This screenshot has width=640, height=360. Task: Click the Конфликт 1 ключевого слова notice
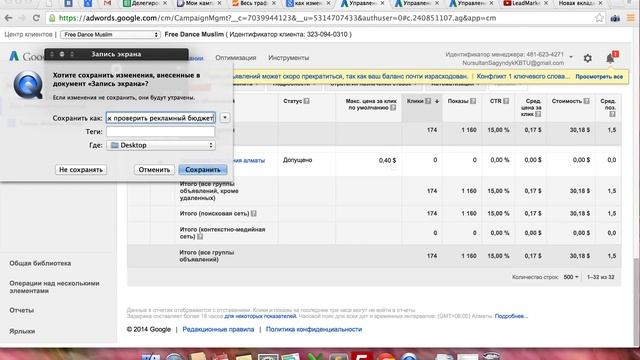pos(523,76)
